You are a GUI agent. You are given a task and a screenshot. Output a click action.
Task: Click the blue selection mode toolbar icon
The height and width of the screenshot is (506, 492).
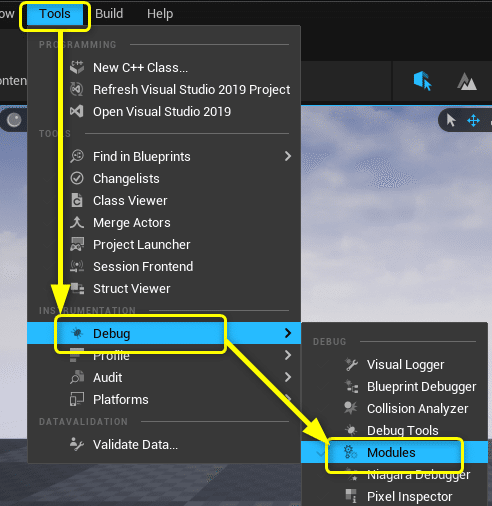[x=423, y=81]
